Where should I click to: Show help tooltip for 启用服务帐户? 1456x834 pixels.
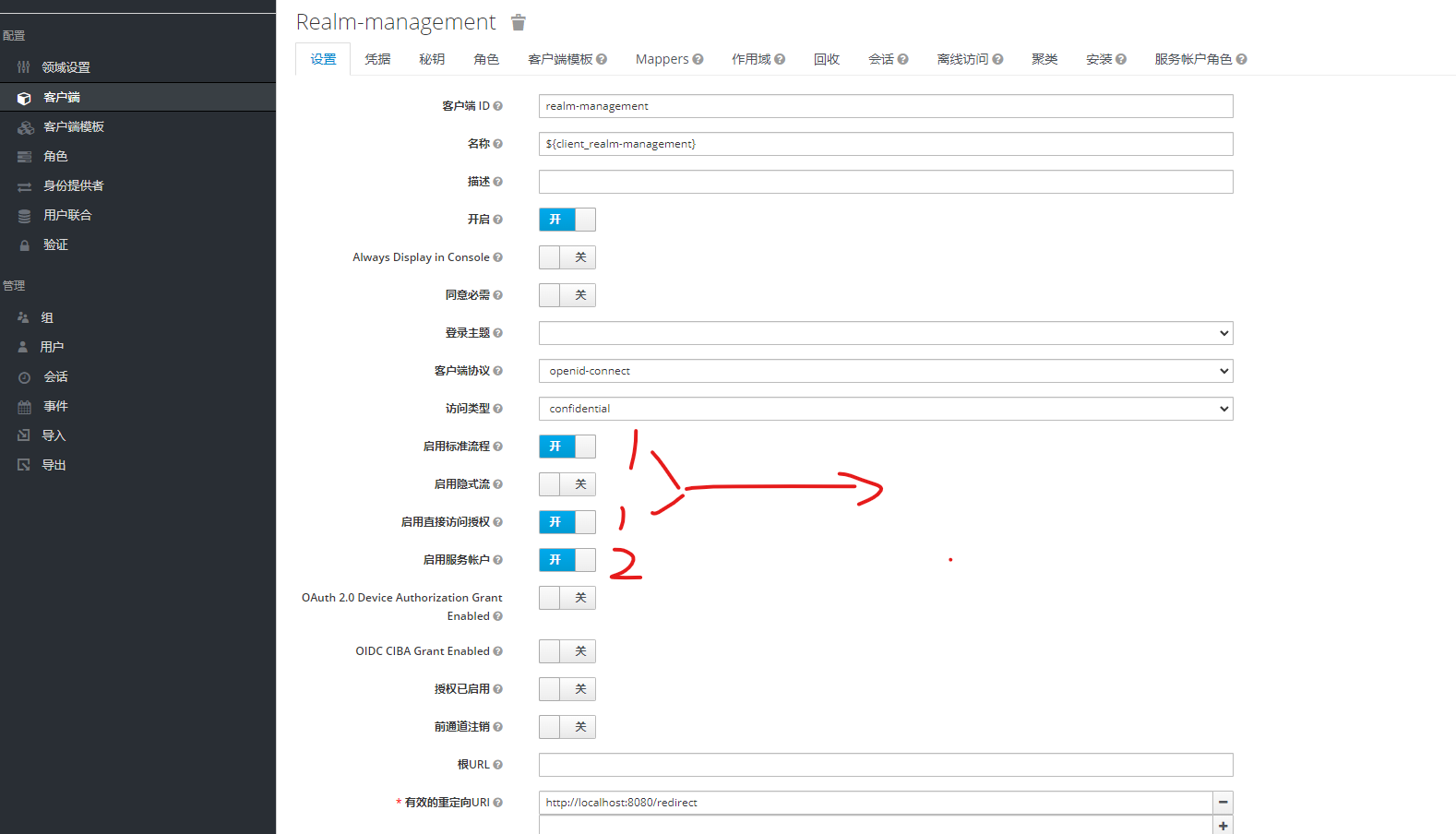click(497, 560)
